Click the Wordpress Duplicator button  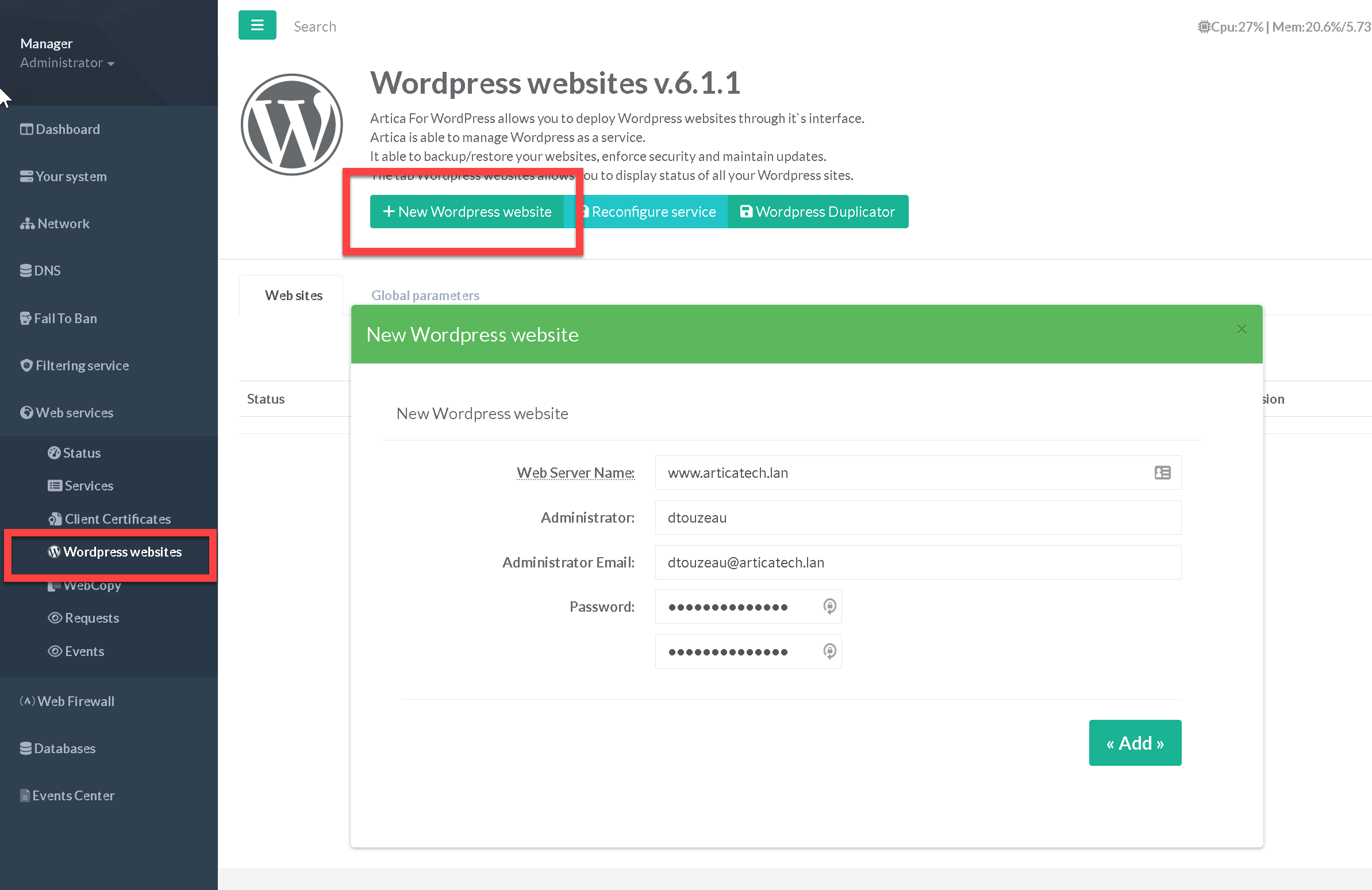(x=817, y=212)
